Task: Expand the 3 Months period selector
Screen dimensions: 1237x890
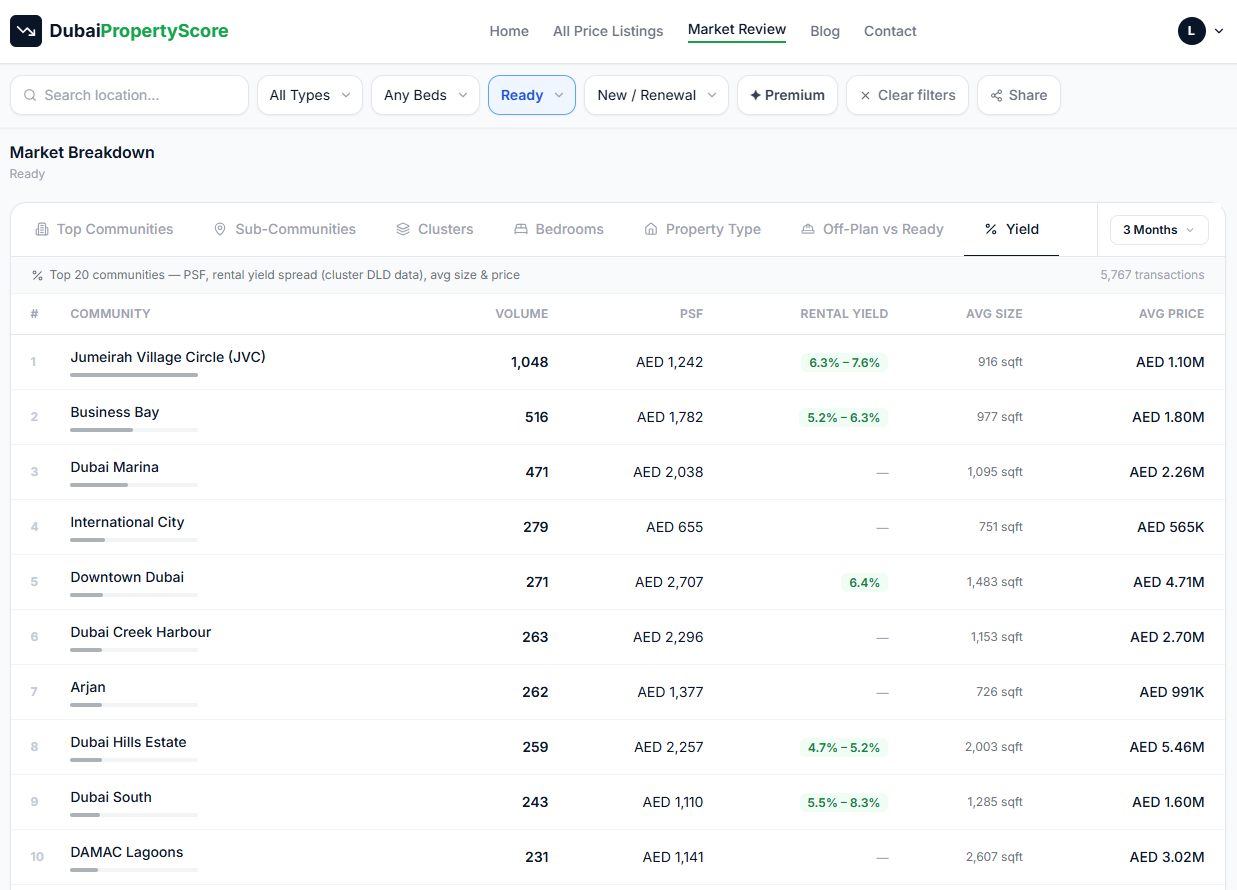Action: pyautogui.click(x=1159, y=230)
